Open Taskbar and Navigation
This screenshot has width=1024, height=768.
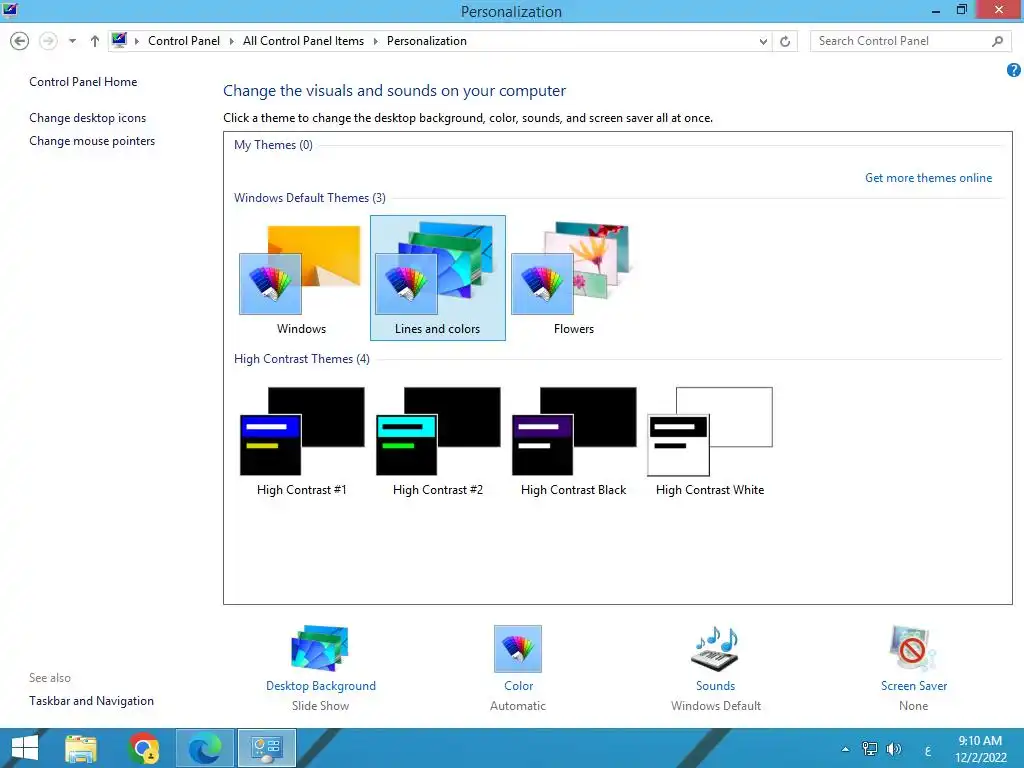pos(91,701)
